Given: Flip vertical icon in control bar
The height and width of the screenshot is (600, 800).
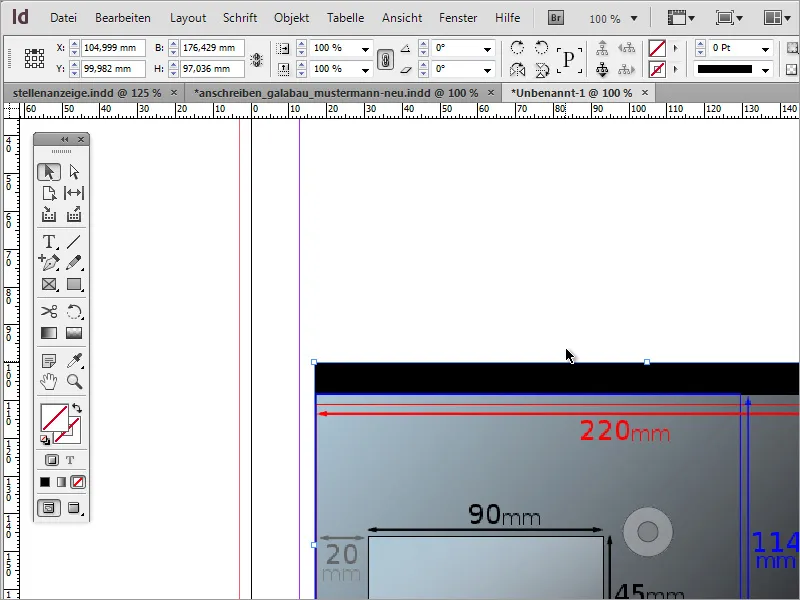Looking at the screenshot, I should [x=541, y=69].
